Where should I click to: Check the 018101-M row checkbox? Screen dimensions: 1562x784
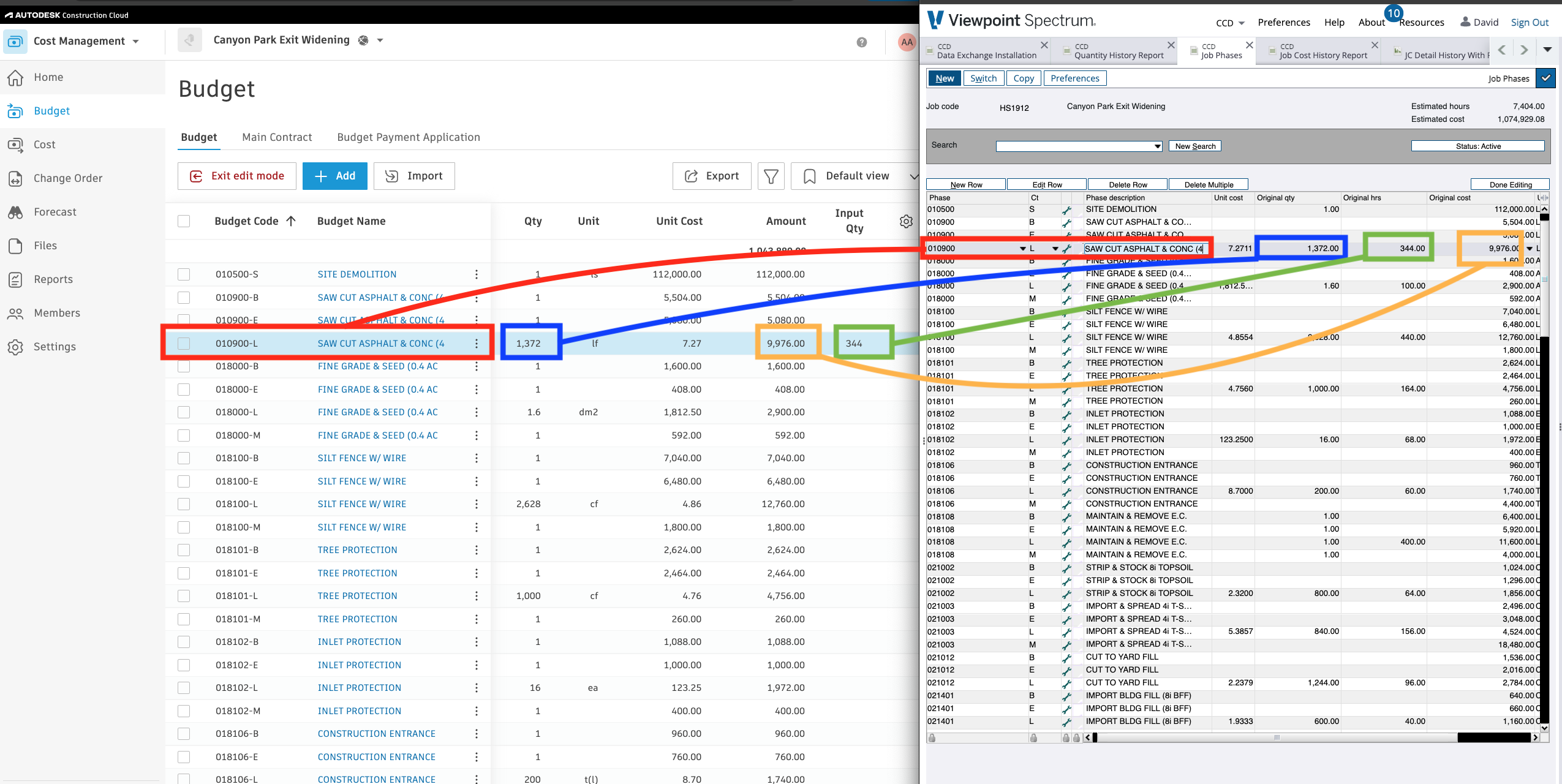[x=184, y=619]
